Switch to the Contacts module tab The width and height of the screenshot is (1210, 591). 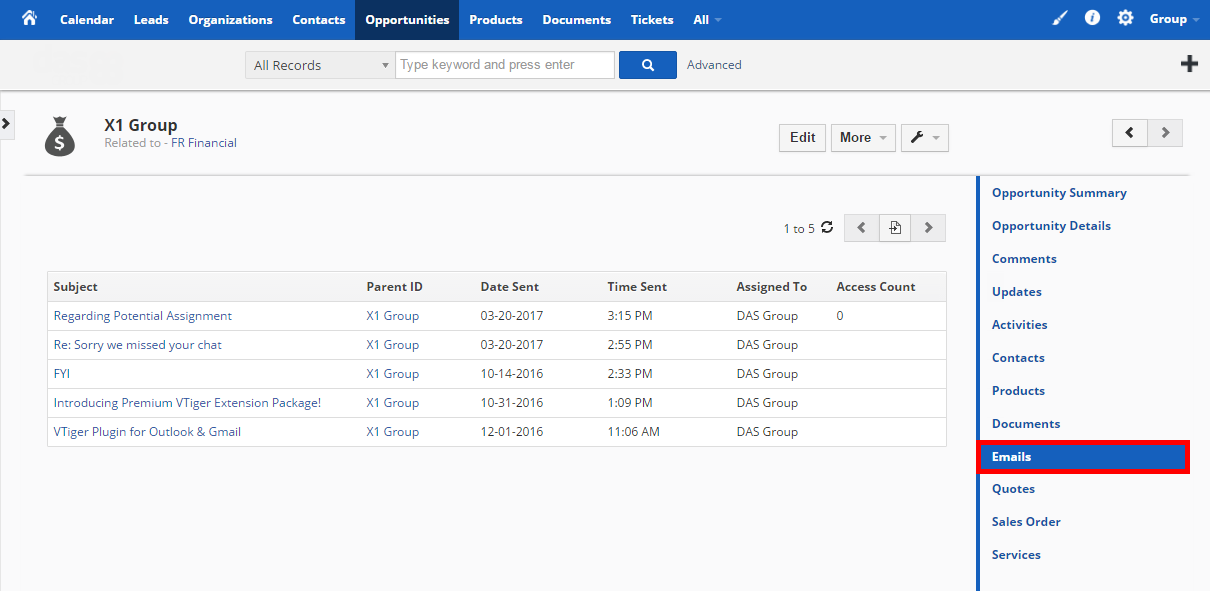(x=319, y=19)
